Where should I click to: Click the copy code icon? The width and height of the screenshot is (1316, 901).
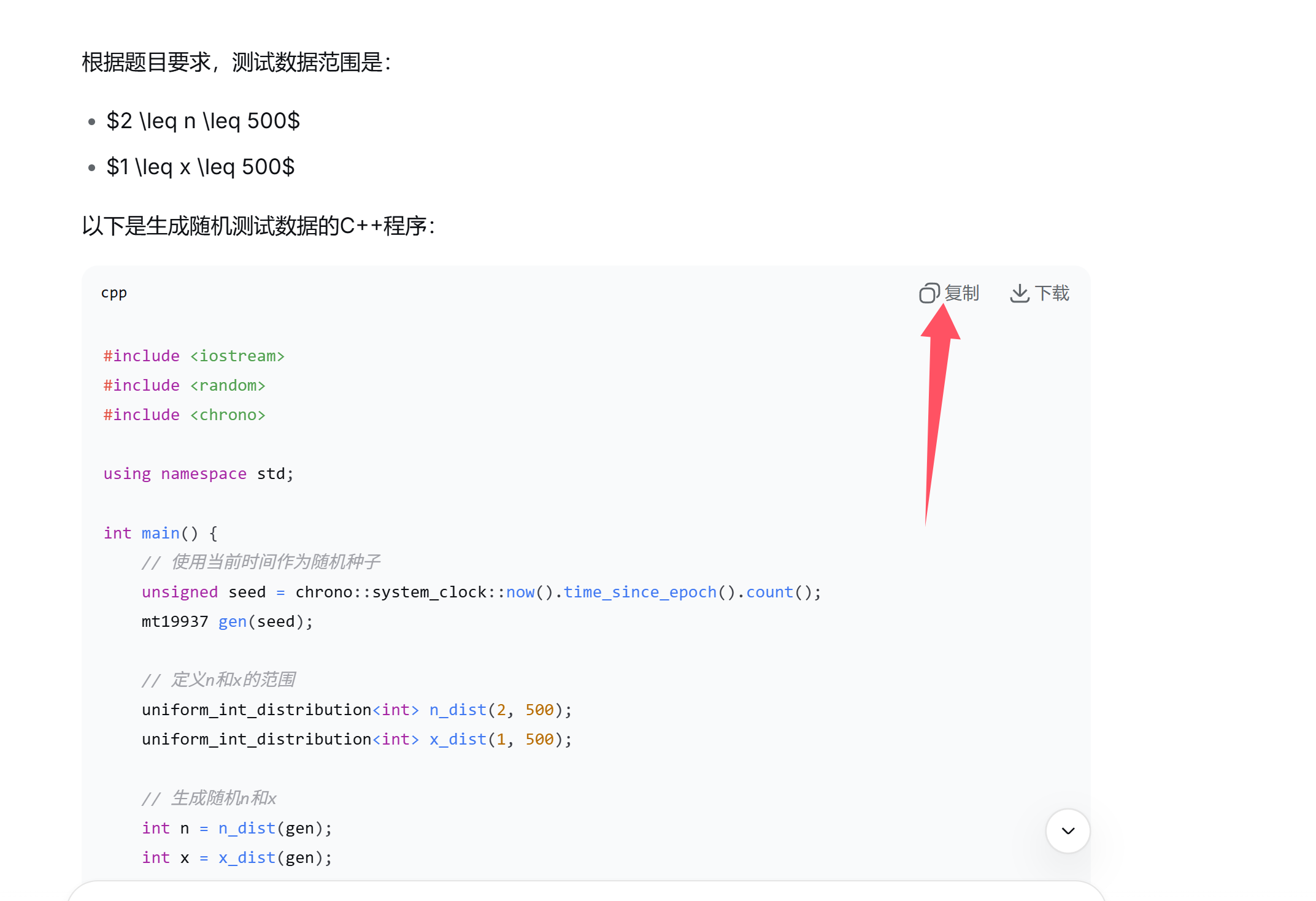(x=929, y=293)
